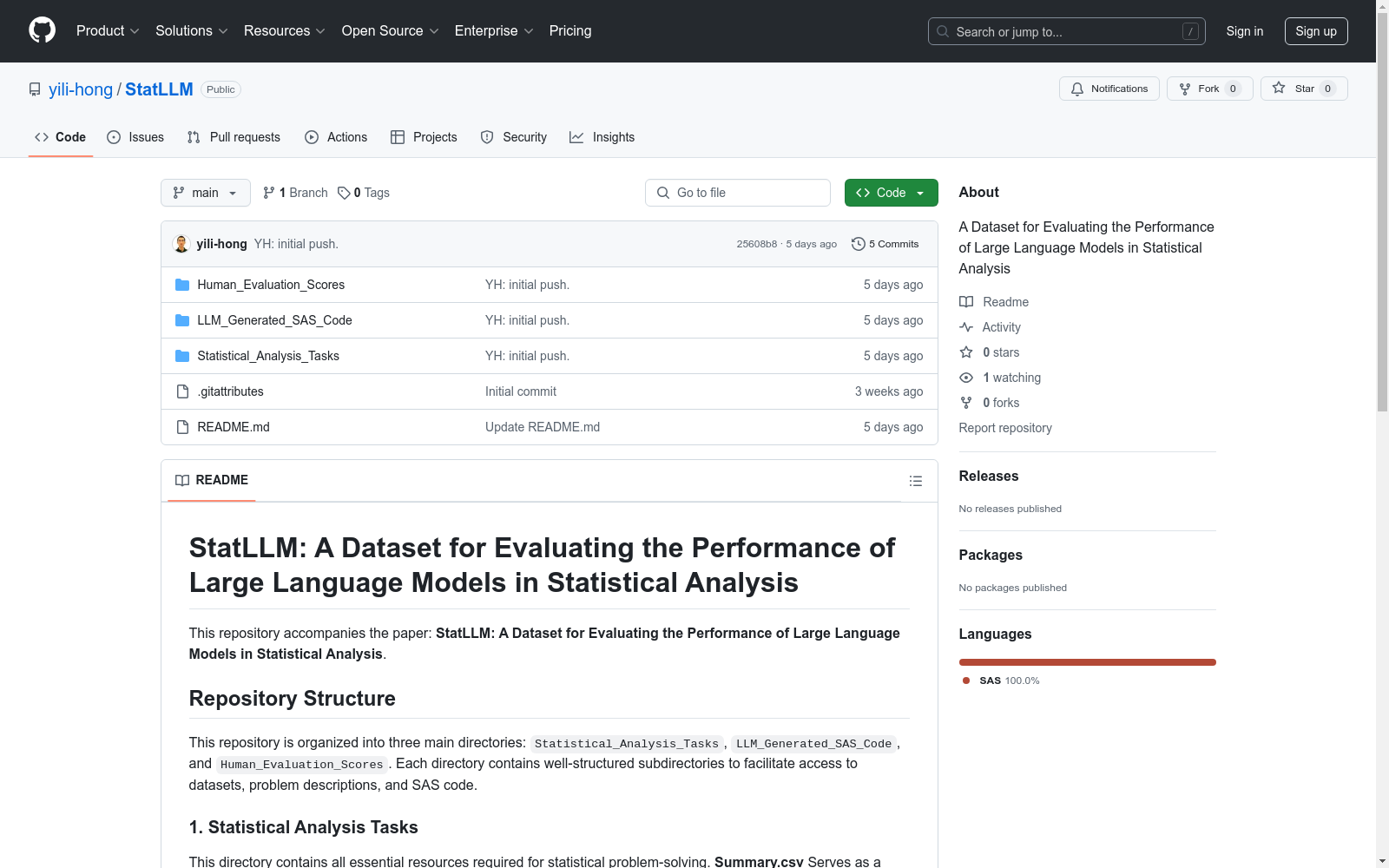Image resolution: width=1389 pixels, height=868 pixels.
Task: Open the Statistical_Analysis_Tasks folder
Action: click(268, 356)
